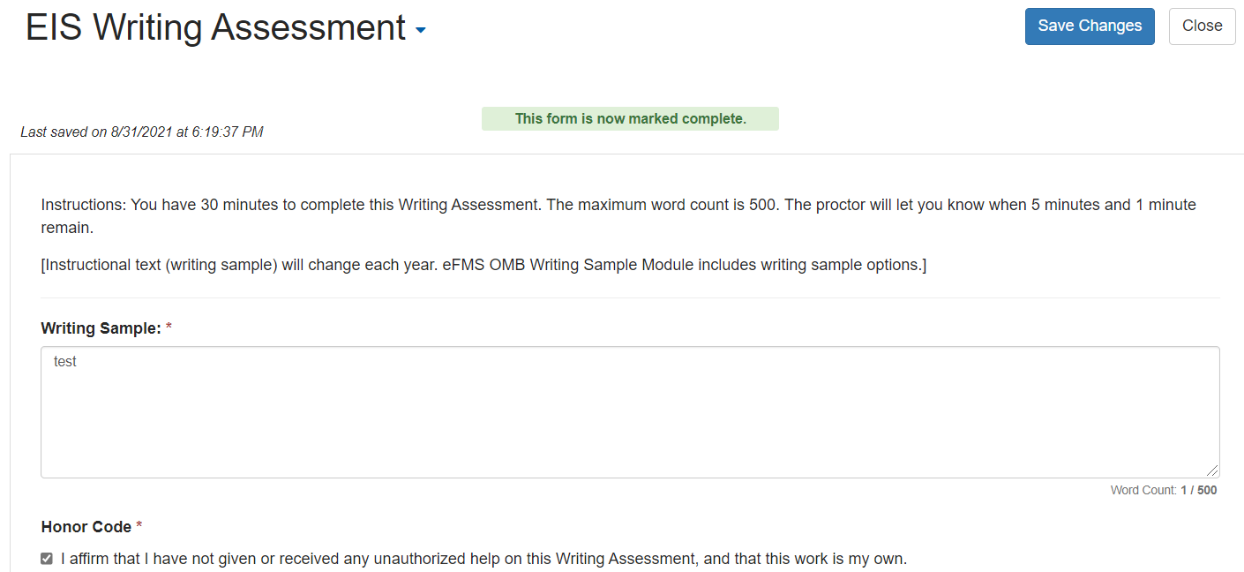Click the Last saved timestamp text
This screenshot has width=1244, height=572.
click(x=142, y=132)
